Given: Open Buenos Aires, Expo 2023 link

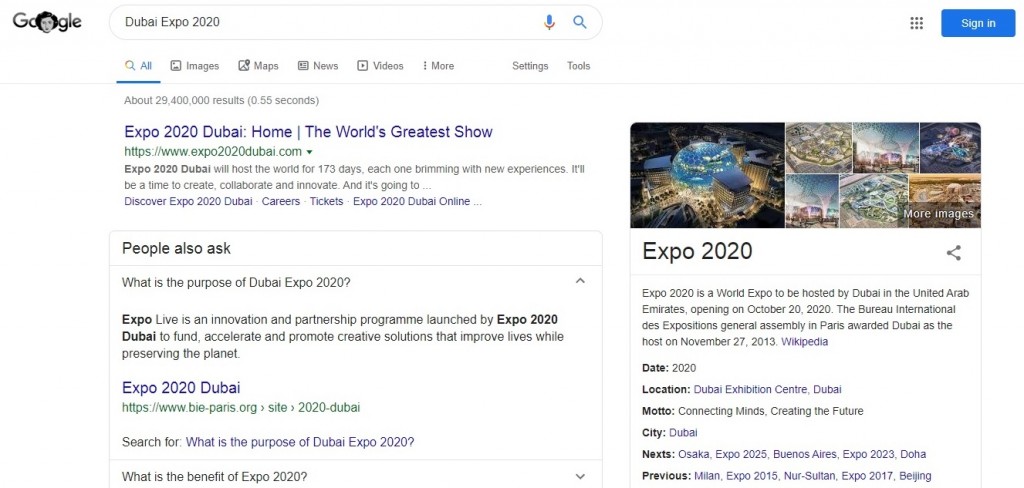Looking at the screenshot, I should click(837, 454).
